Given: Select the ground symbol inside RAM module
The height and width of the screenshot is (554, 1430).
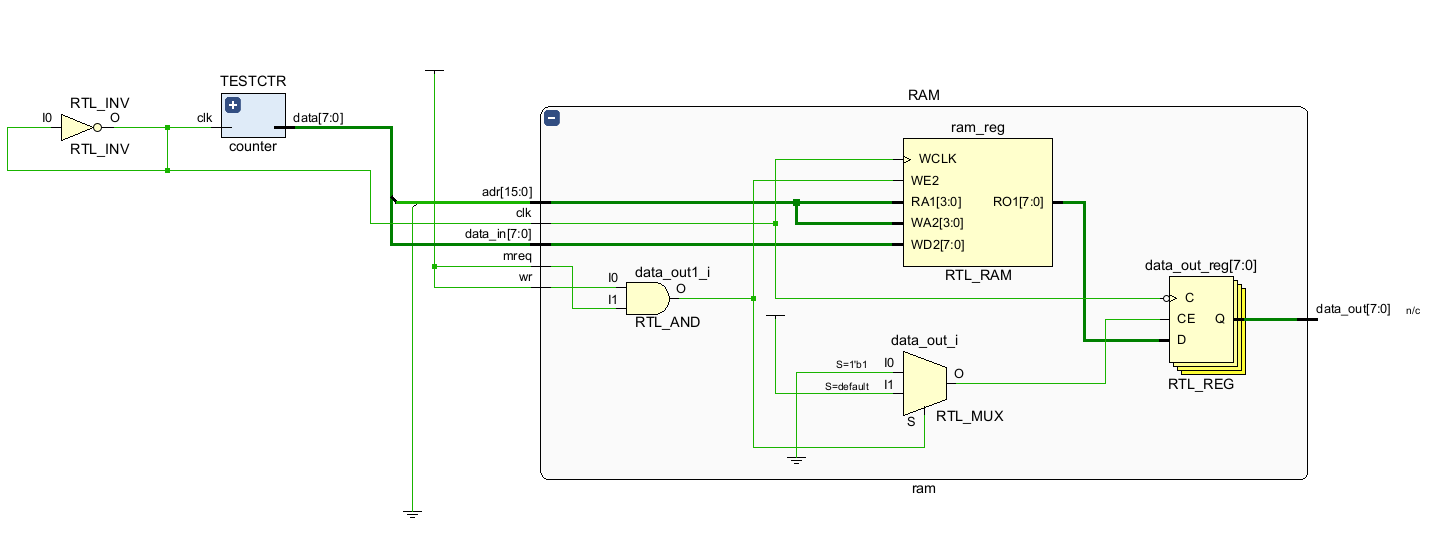Looking at the screenshot, I should tap(796, 460).
